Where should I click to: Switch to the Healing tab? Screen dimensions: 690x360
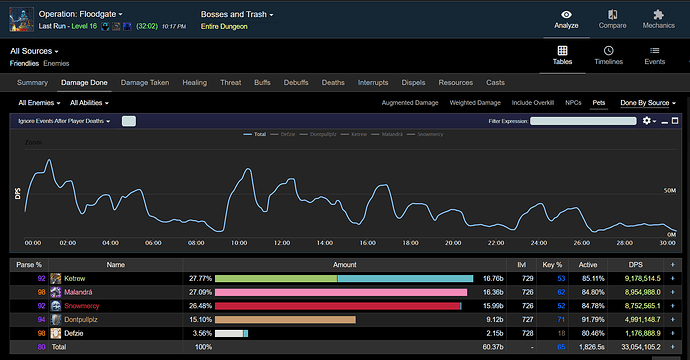coord(195,82)
